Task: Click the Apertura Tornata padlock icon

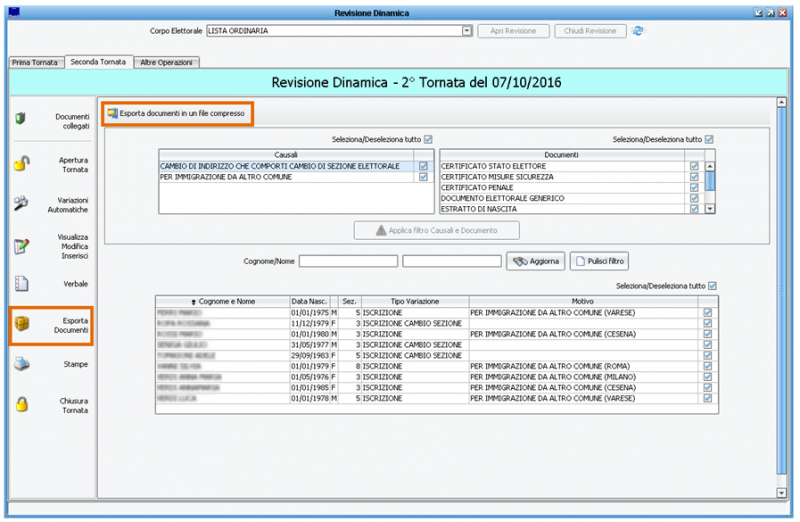Action: (20, 164)
